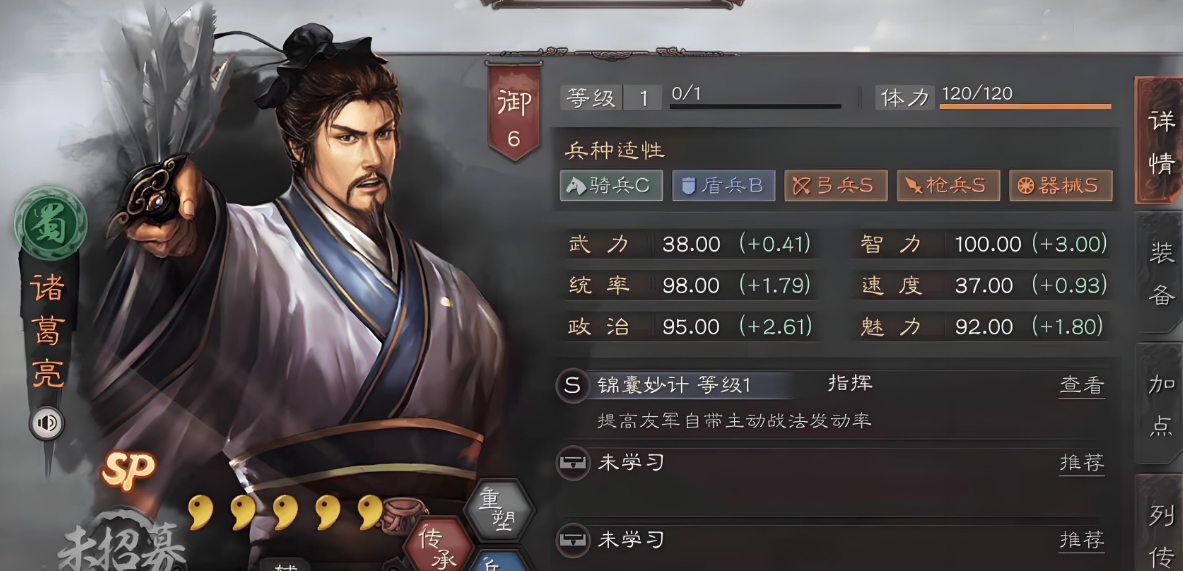Choose the 弓兵S troop aptitude tag
Viewport: 1183px width, 571px height.
[836, 186]
